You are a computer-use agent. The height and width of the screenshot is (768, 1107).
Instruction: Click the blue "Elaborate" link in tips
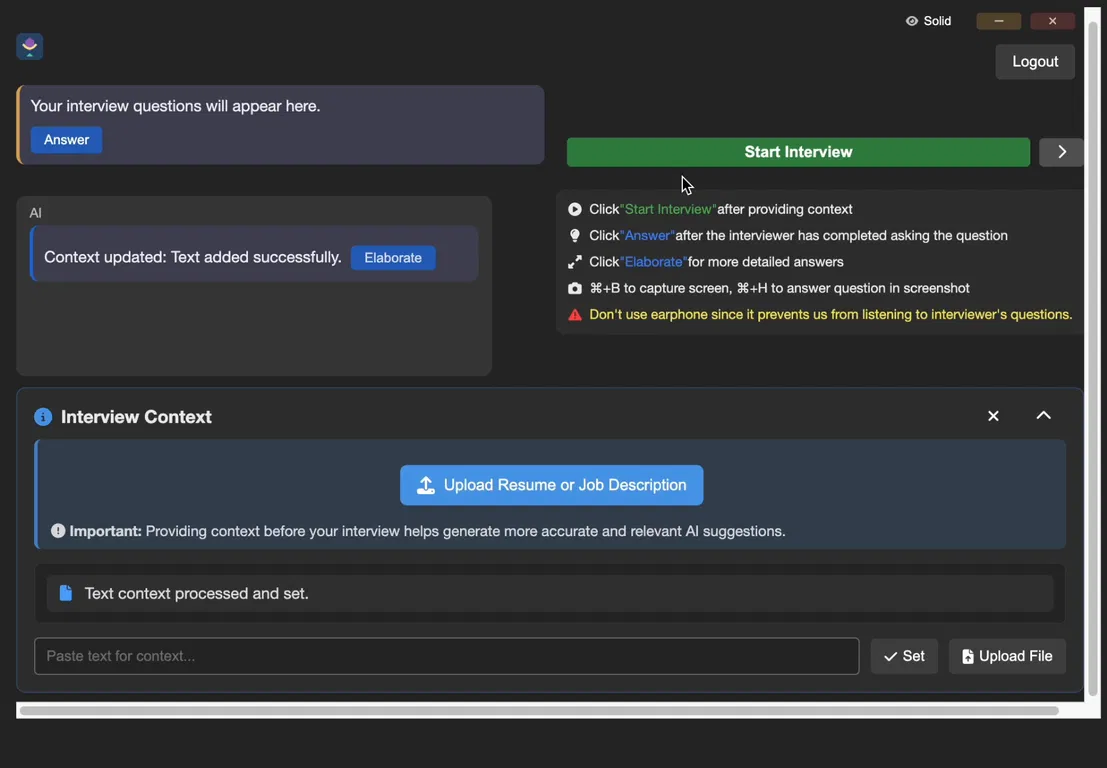coord(654,262)
